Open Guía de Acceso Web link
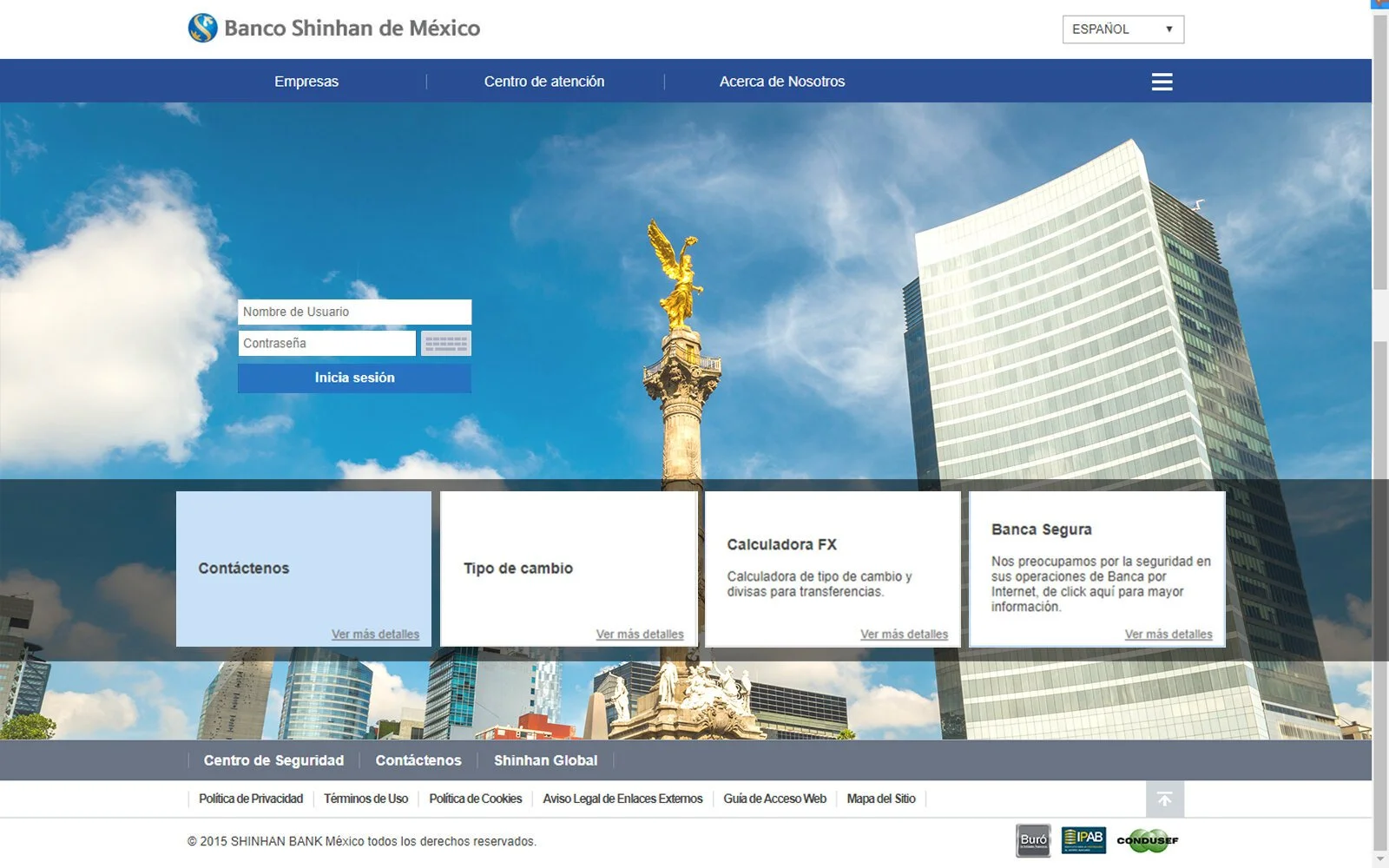The width and height of the screenshot is (1389, 868). click(x=775, y=799)
